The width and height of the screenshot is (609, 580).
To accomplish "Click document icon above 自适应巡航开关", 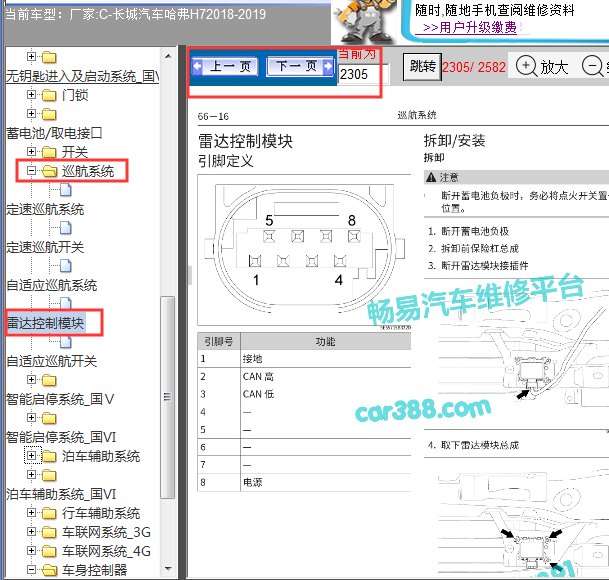I will coord(66,342).
